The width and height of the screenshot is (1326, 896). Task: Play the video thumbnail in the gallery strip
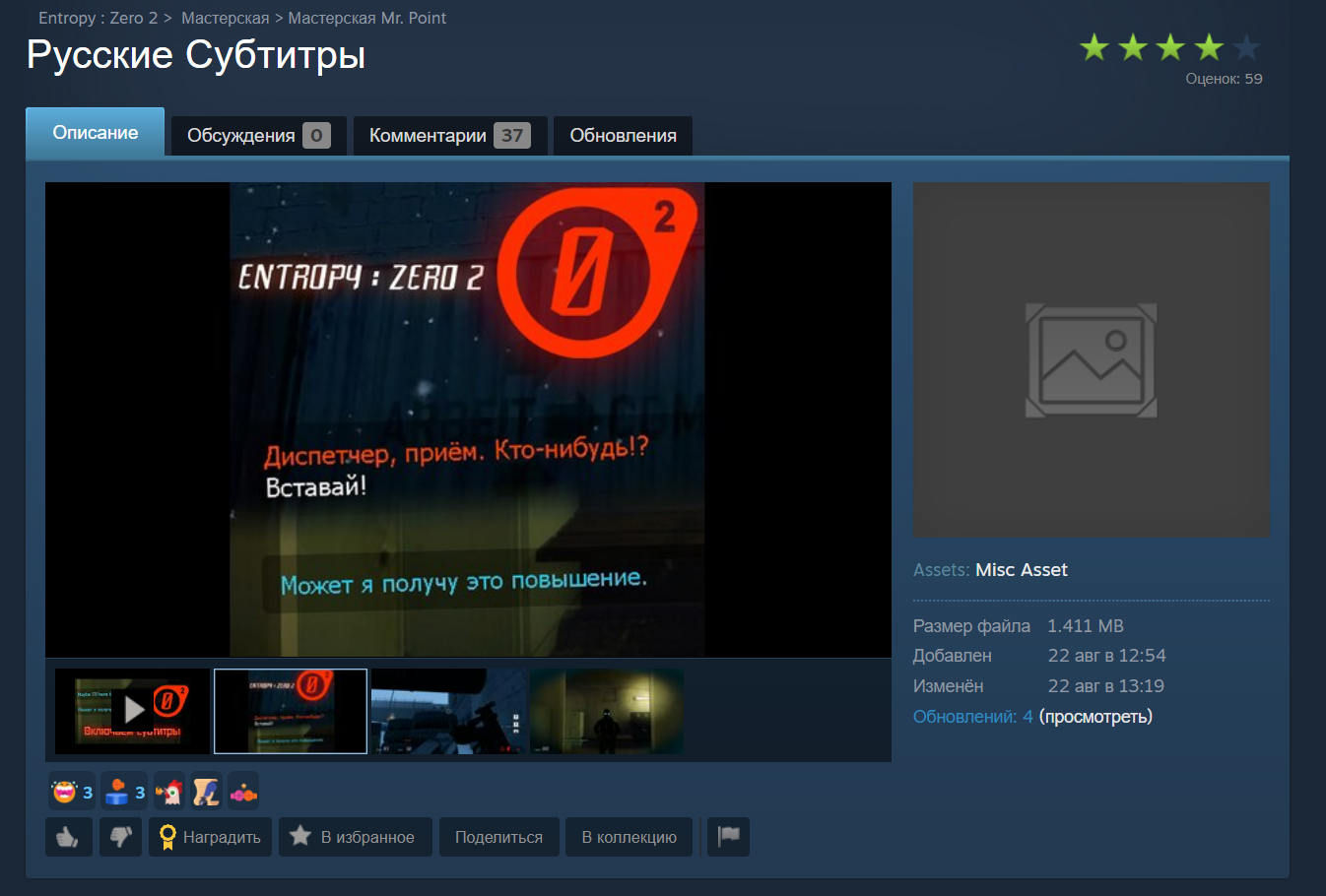[x=133, y=711]
